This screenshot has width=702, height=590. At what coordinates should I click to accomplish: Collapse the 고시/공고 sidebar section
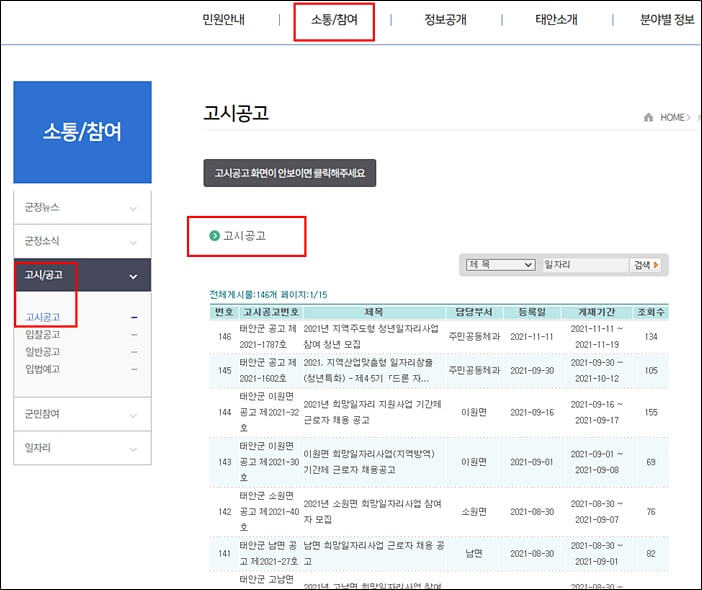[82, 275]
